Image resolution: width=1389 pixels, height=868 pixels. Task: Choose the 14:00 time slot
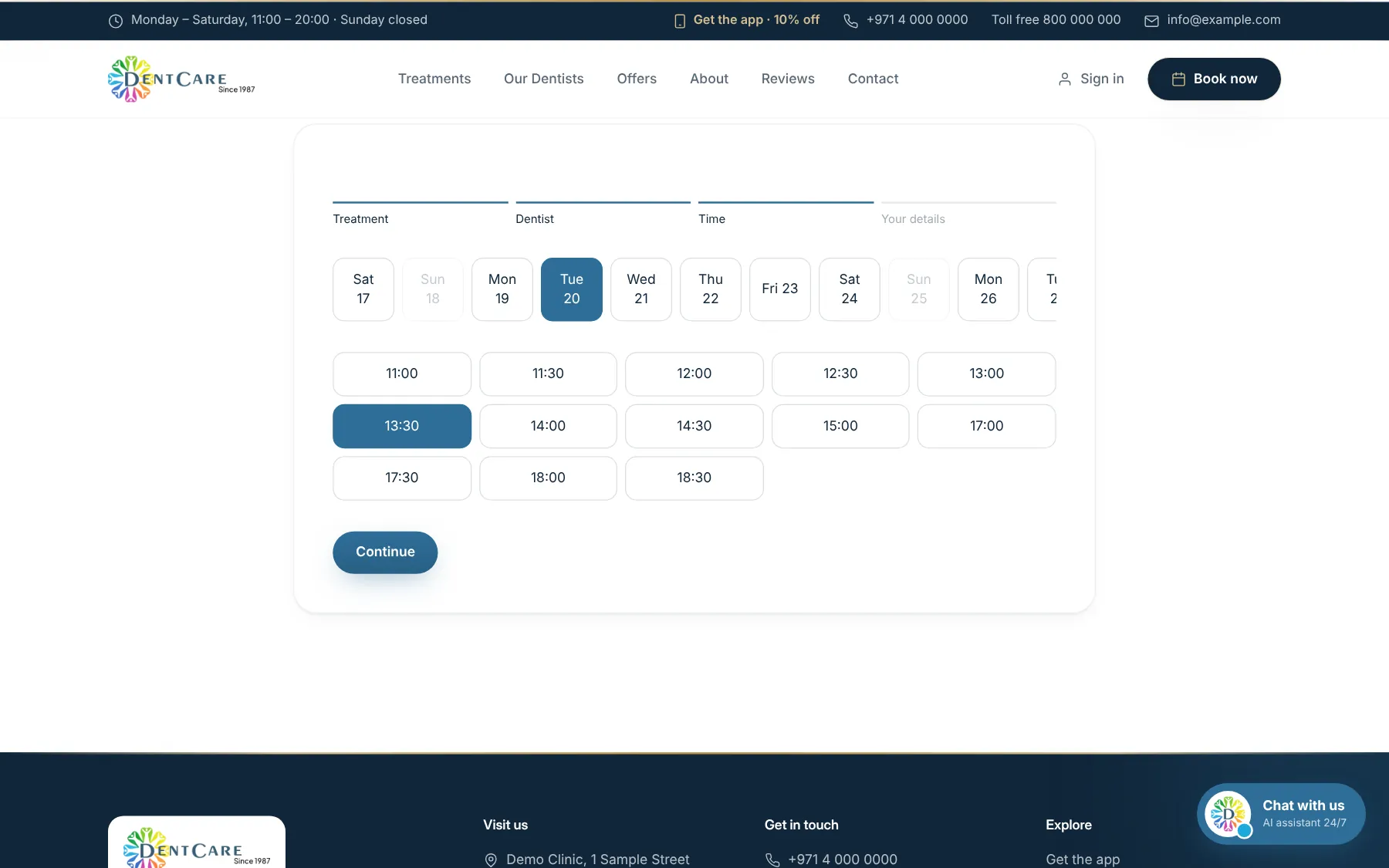tap(548, 426)
